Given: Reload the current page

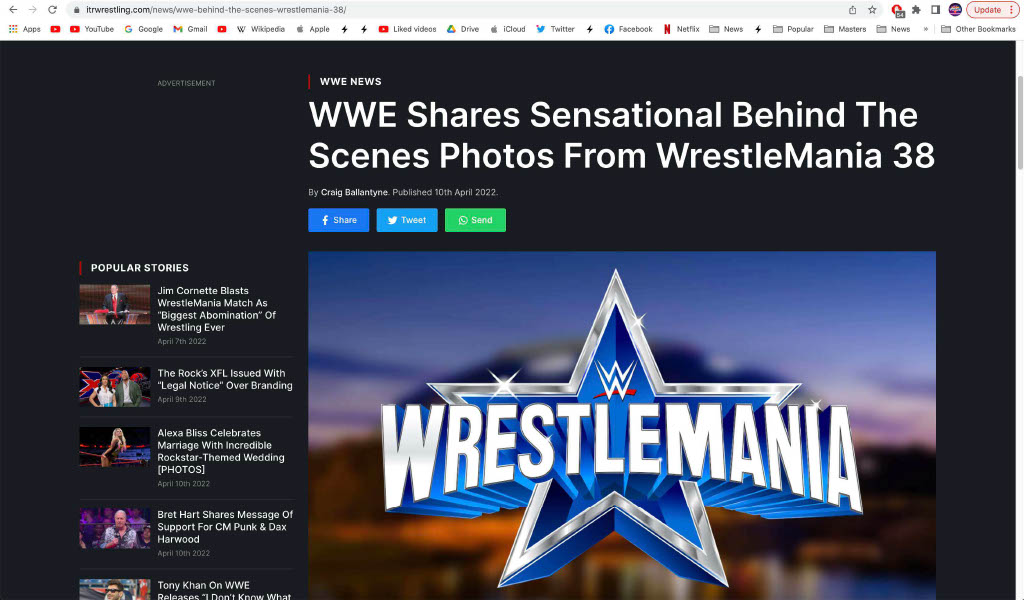Looking at the screenshot, I should [x=52, y=9].
